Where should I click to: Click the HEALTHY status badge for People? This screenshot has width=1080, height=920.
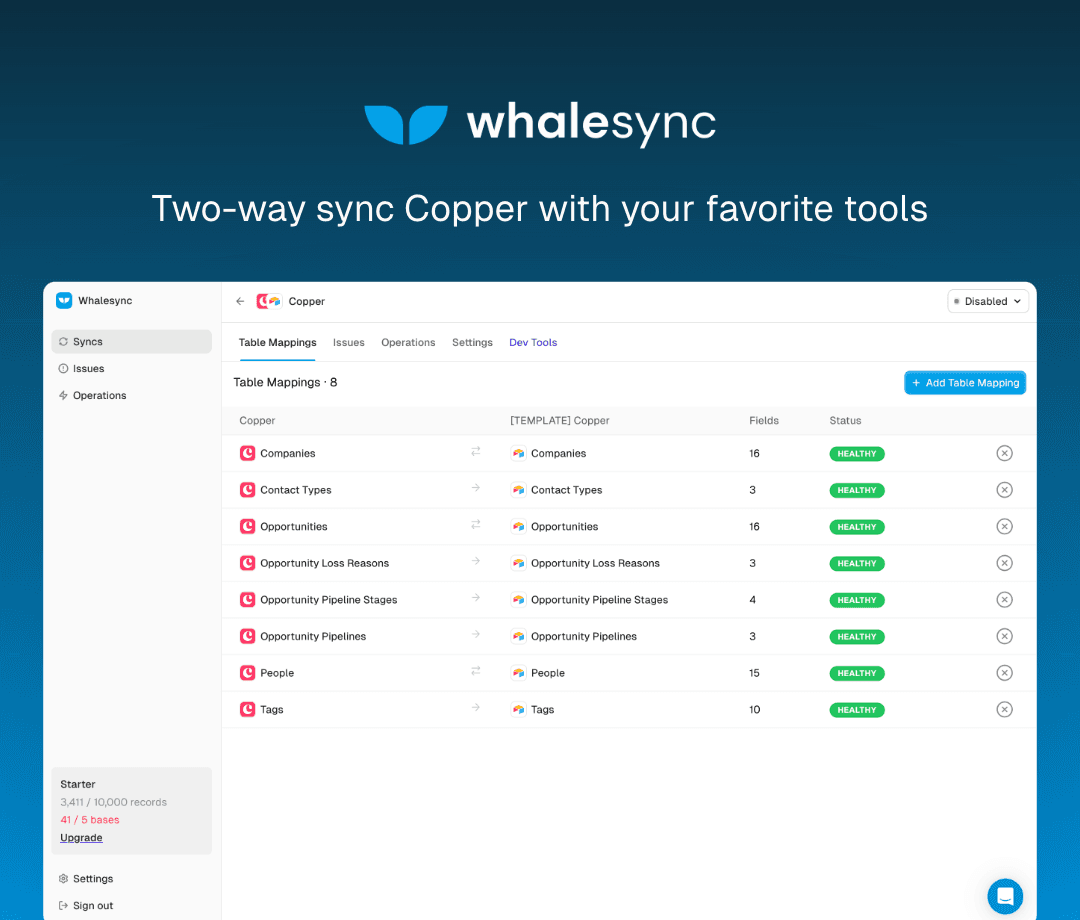[x=857, y=673]
